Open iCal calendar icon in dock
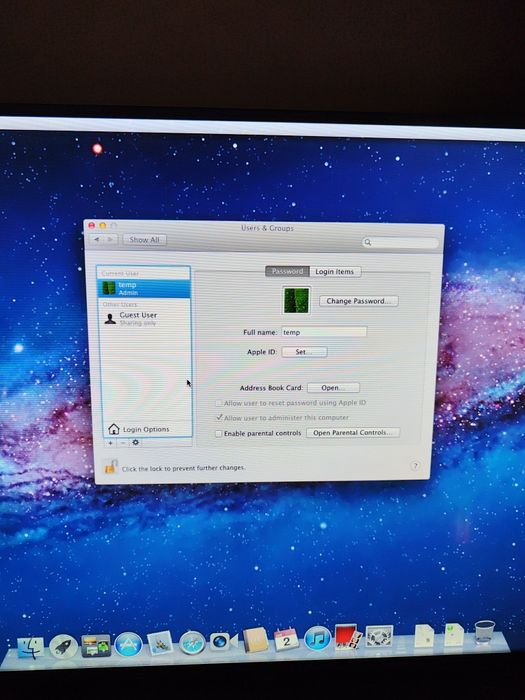 (x=286, y=639)
